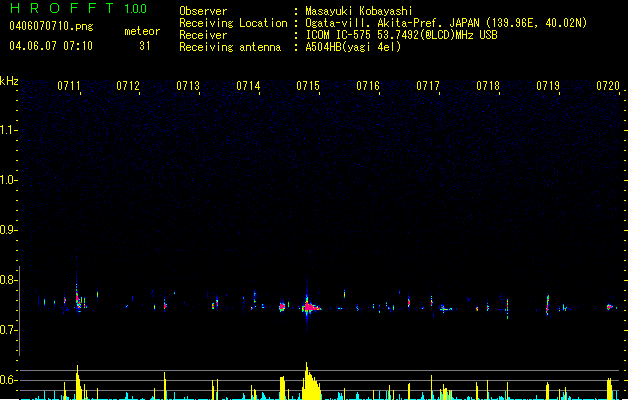Click the Receiving antenna field label

tap(230, 47)
